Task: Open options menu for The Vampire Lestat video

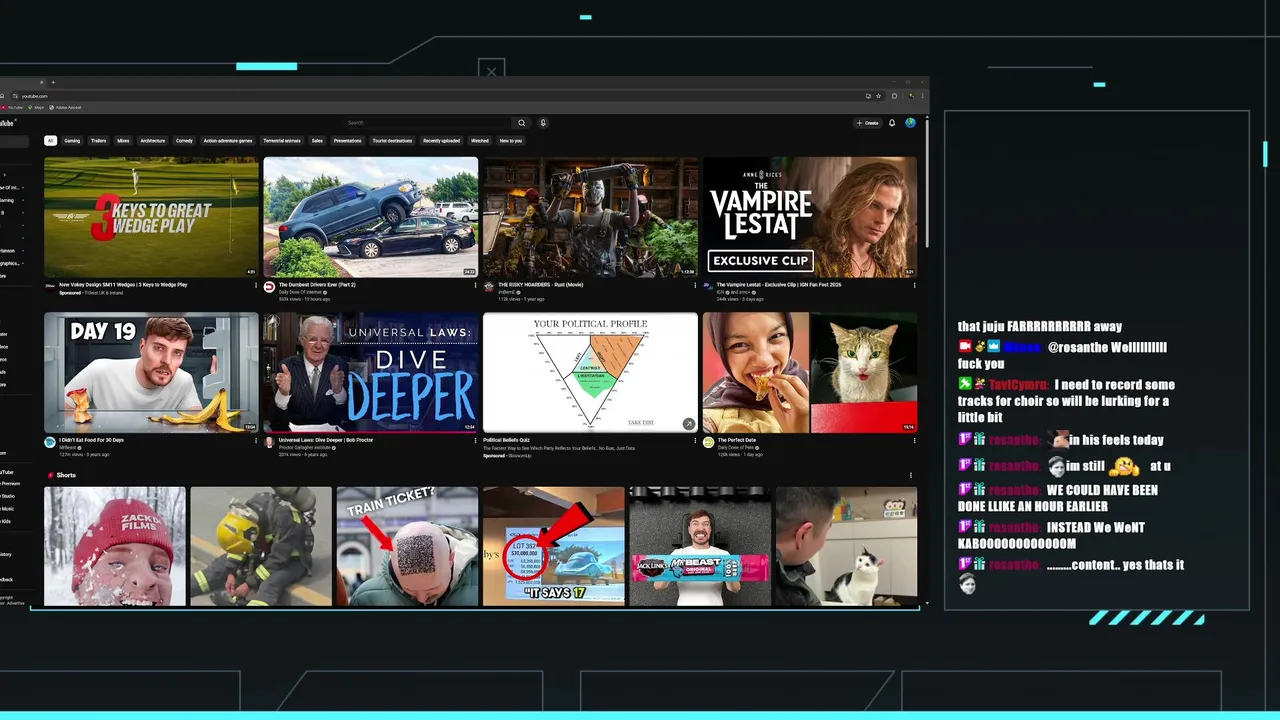Action: (x=914, y=285)
